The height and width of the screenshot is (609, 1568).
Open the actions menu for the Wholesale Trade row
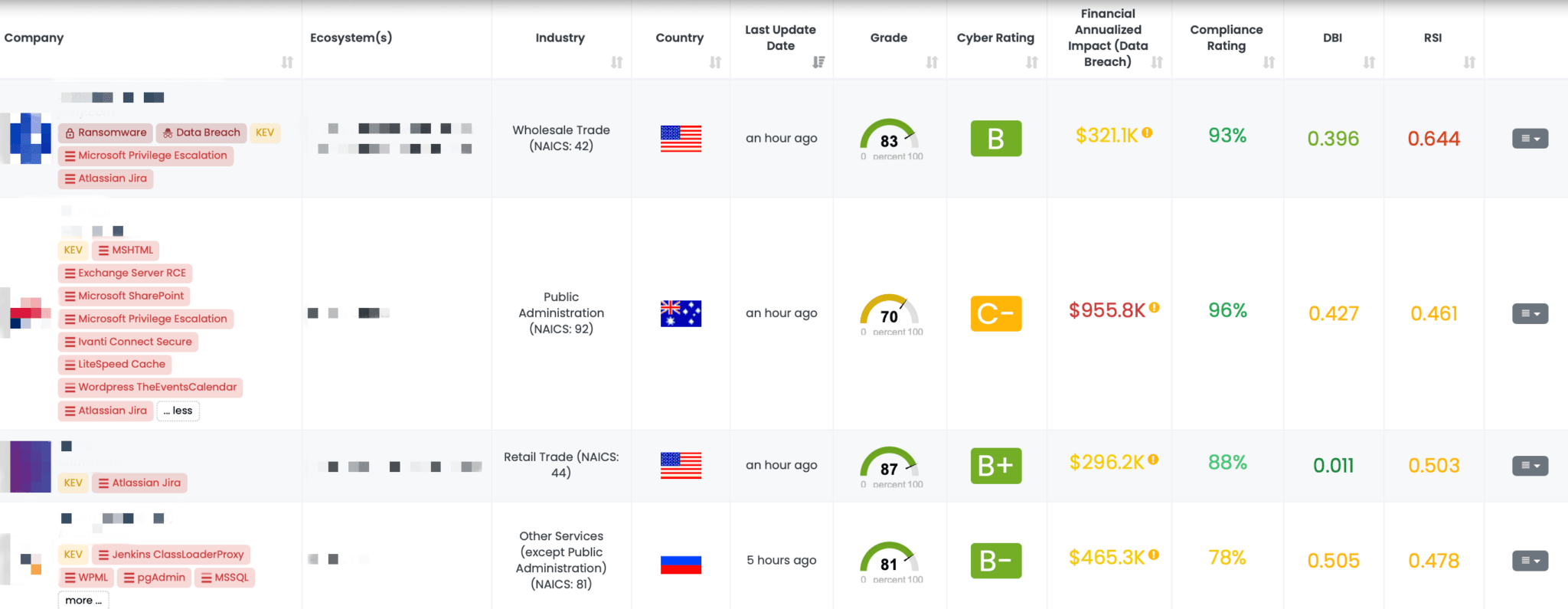click(1530, 138)
